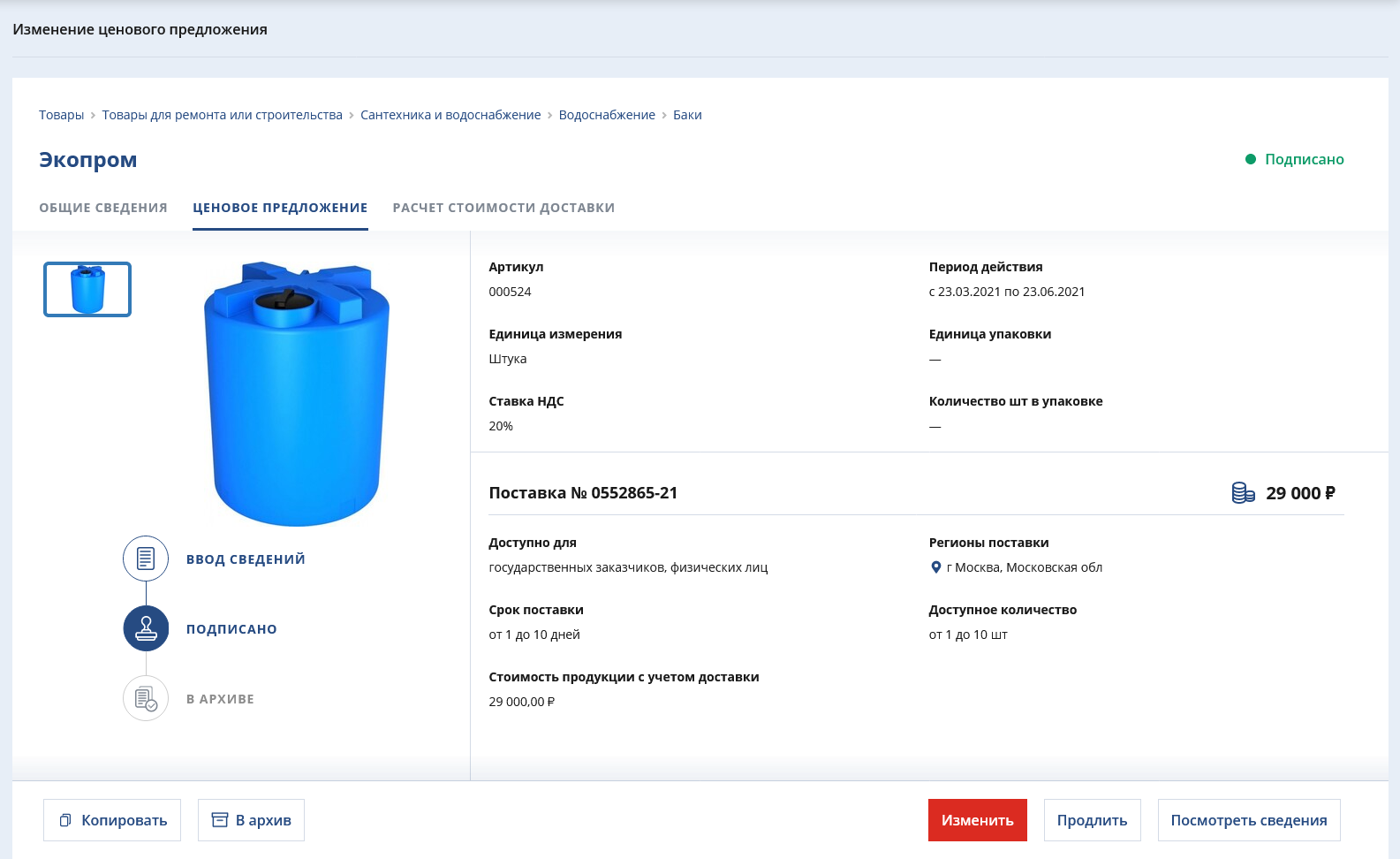Click the red Изменить button
The image size is (1400, 859).
[978, 820]
